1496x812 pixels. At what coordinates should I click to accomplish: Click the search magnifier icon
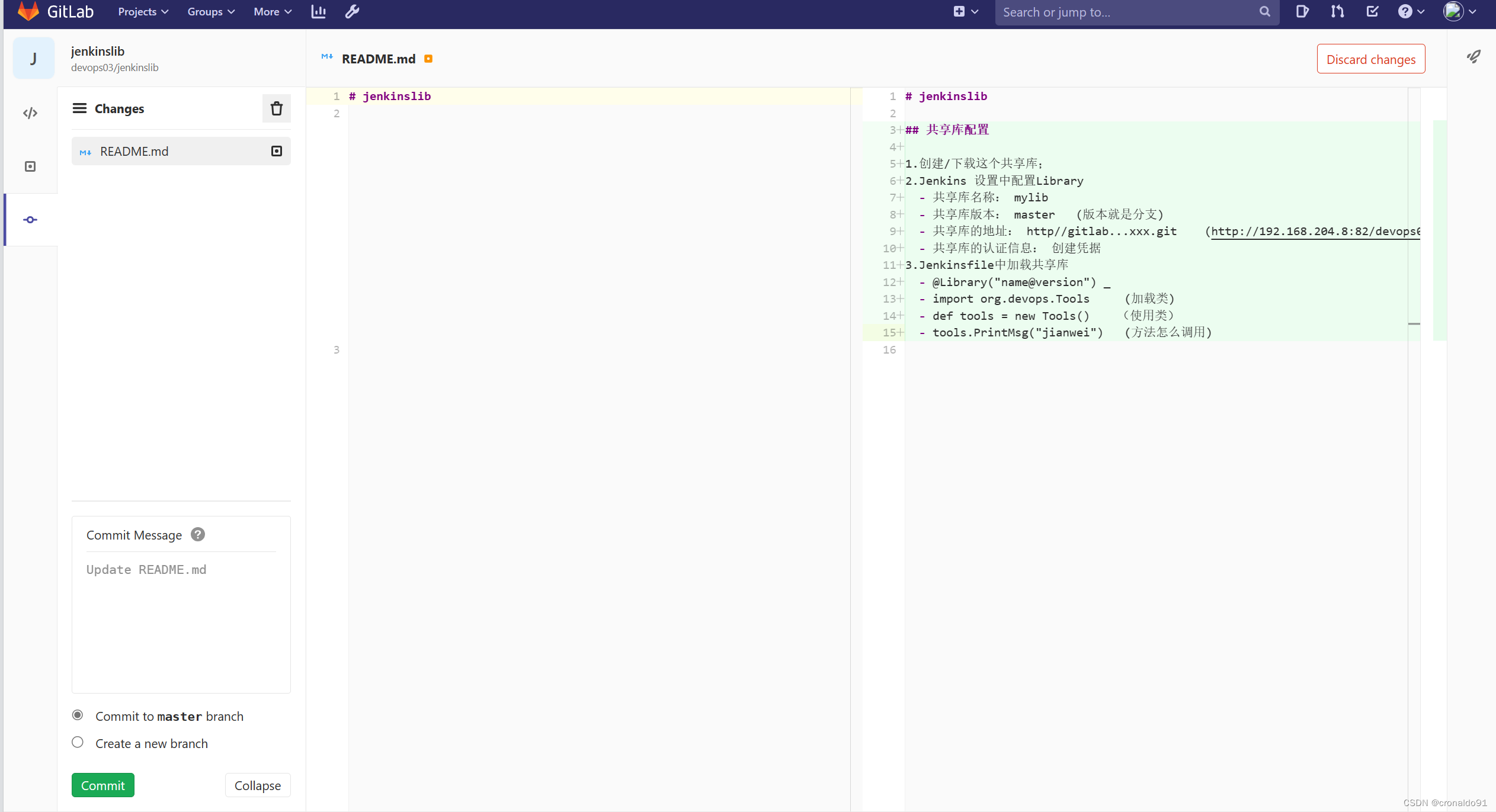(1264, 12)
